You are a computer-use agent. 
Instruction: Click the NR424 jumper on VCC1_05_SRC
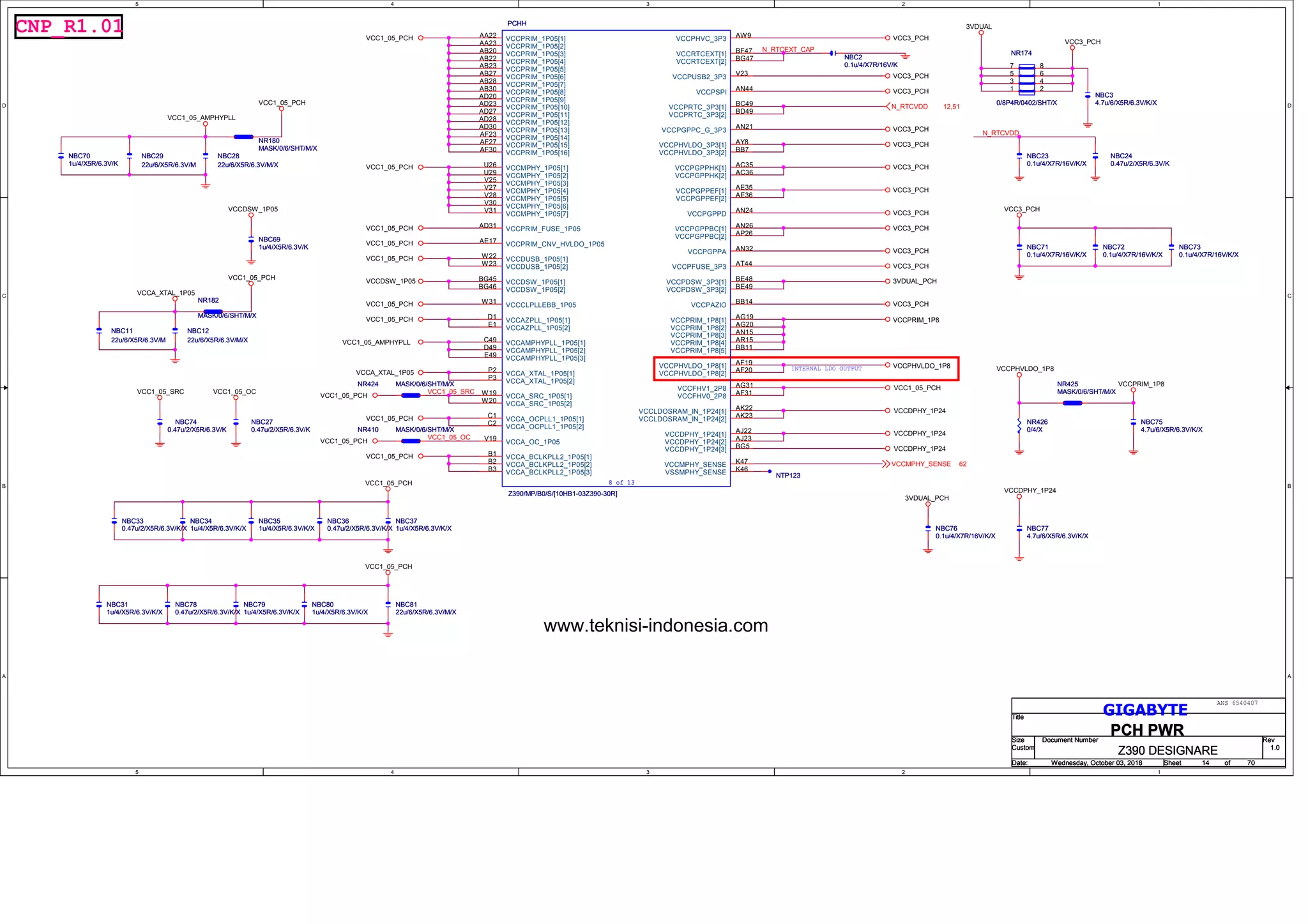(x=411, y=395)
